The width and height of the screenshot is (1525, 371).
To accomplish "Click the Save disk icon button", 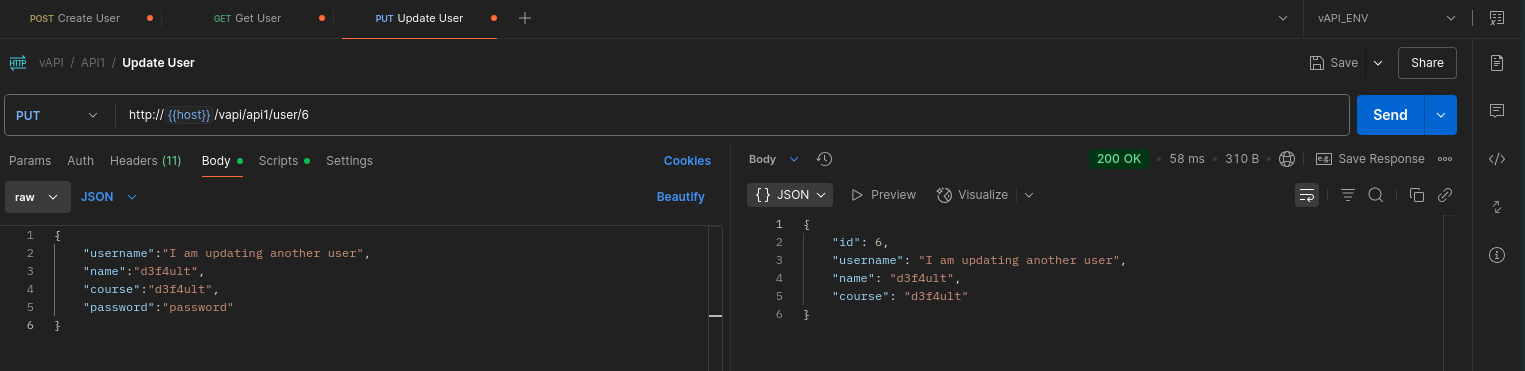I will click(x=1334, y=63).
